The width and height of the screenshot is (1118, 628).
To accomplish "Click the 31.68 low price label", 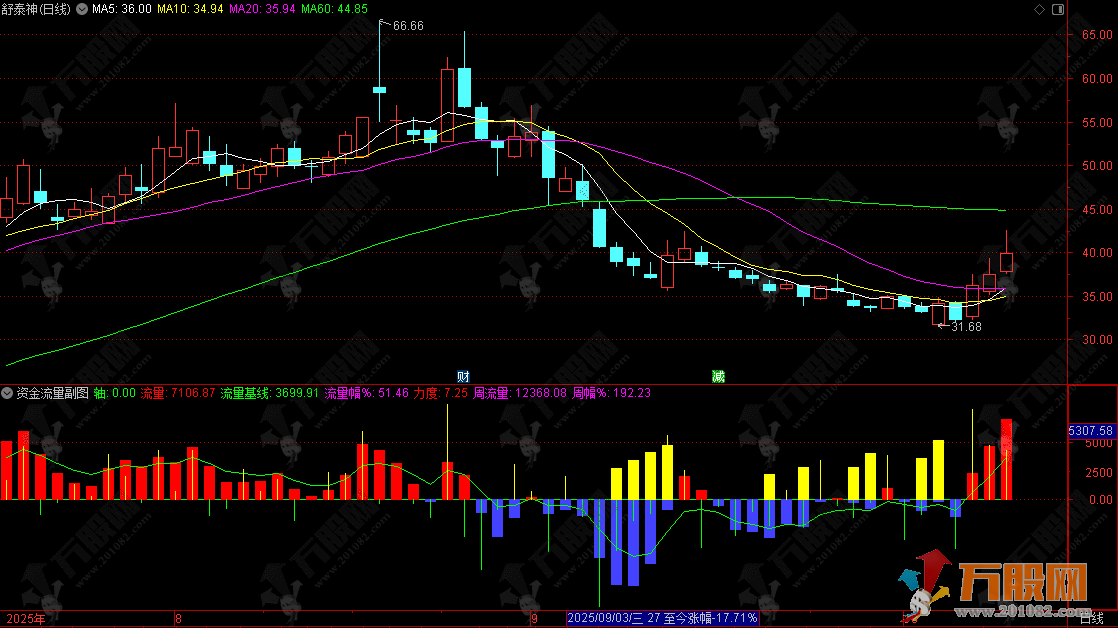I will click(966, 326).
